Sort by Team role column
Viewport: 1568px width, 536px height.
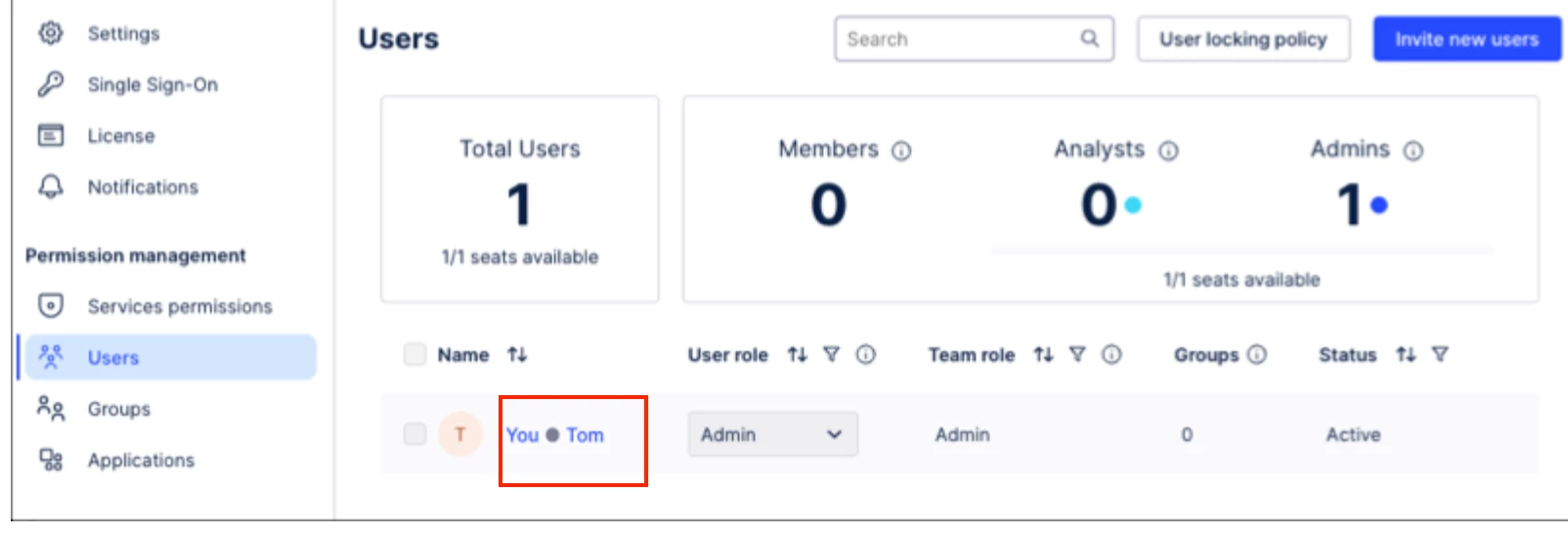[x=1044, y=354]
